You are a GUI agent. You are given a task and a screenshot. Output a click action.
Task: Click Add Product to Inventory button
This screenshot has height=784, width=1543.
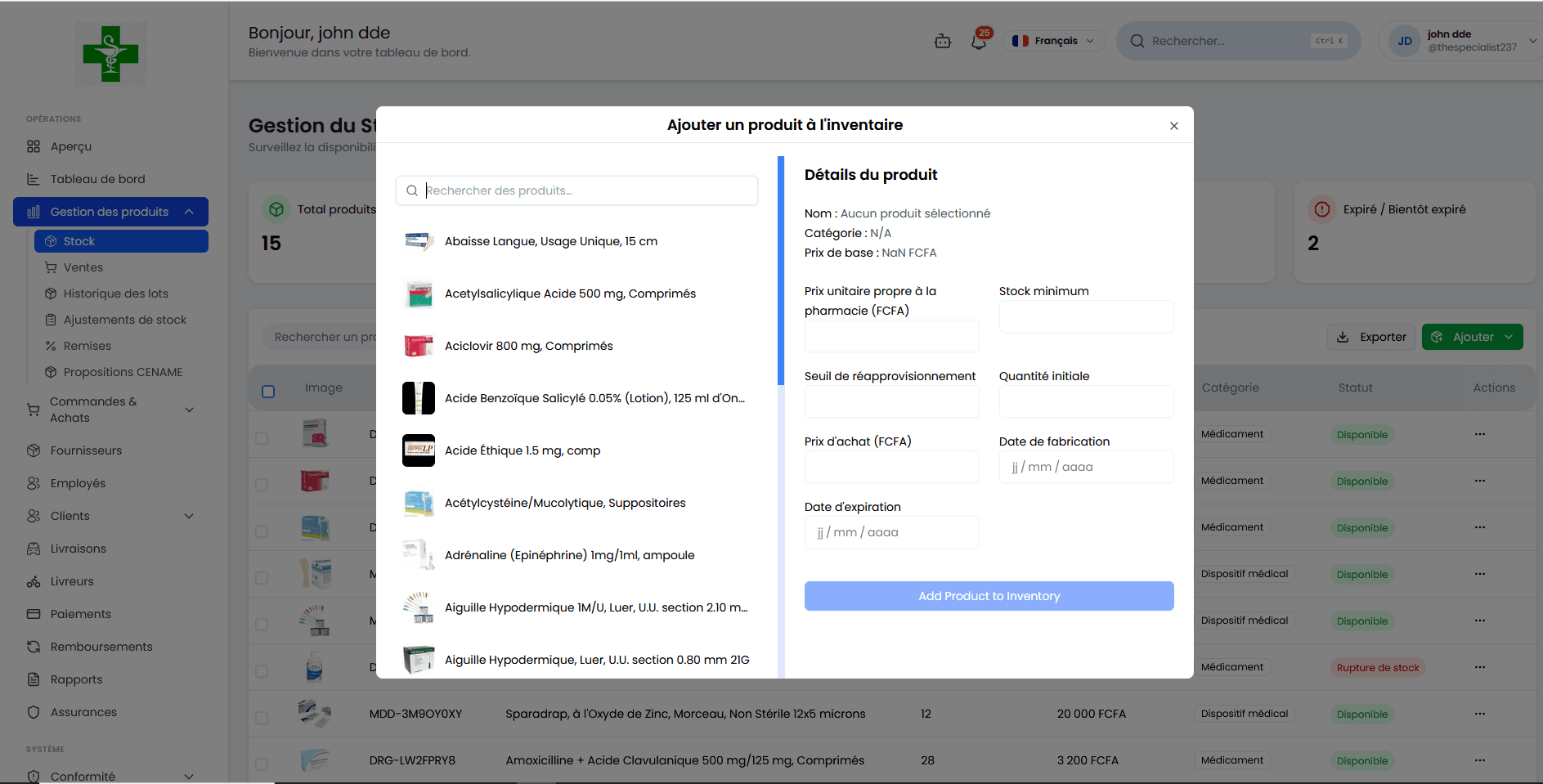click(x=989, y=596)
